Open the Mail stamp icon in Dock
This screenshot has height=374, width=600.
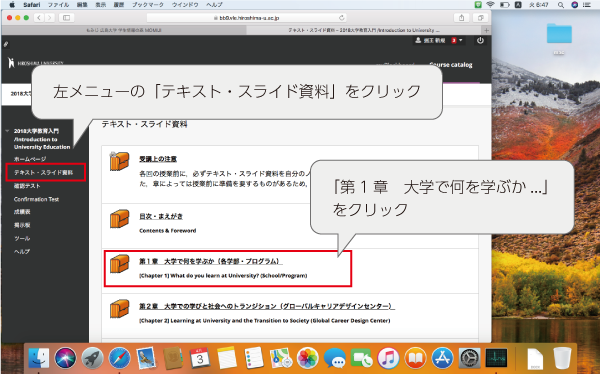[x=146, y=358]
